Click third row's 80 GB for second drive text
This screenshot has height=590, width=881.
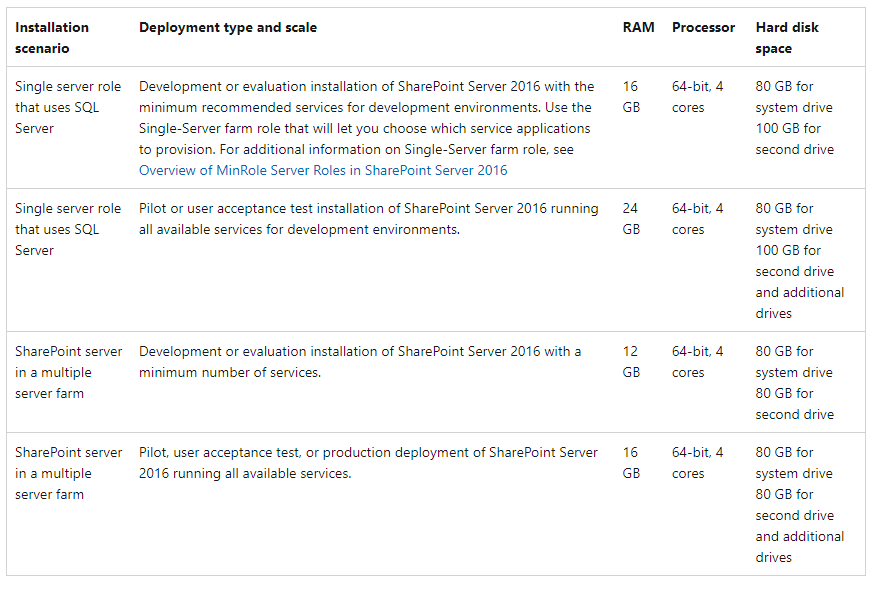(794, 404)
